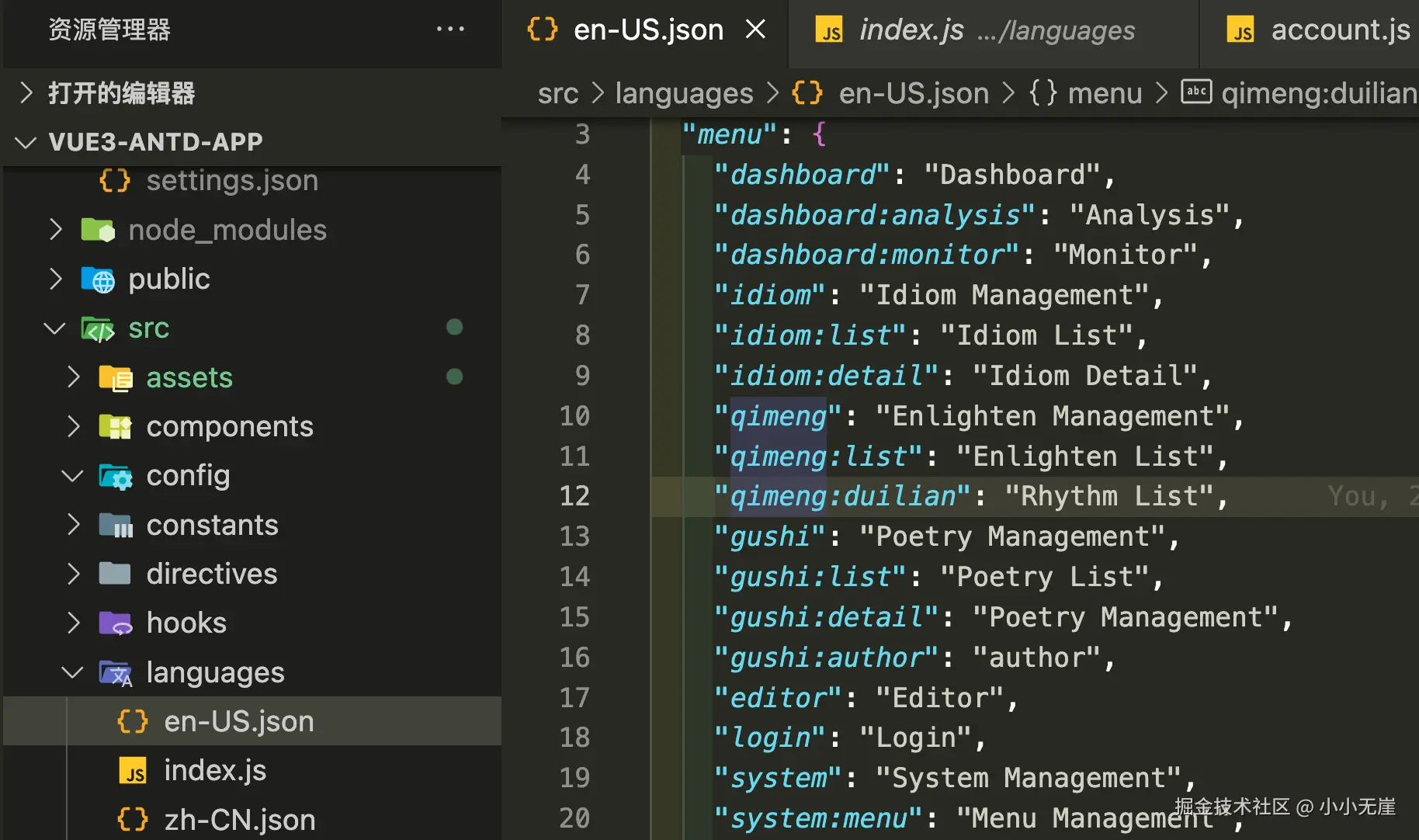1419x840 pixels.
Task: Click the public folder globe icon
Action: click(x=98, y=279)
